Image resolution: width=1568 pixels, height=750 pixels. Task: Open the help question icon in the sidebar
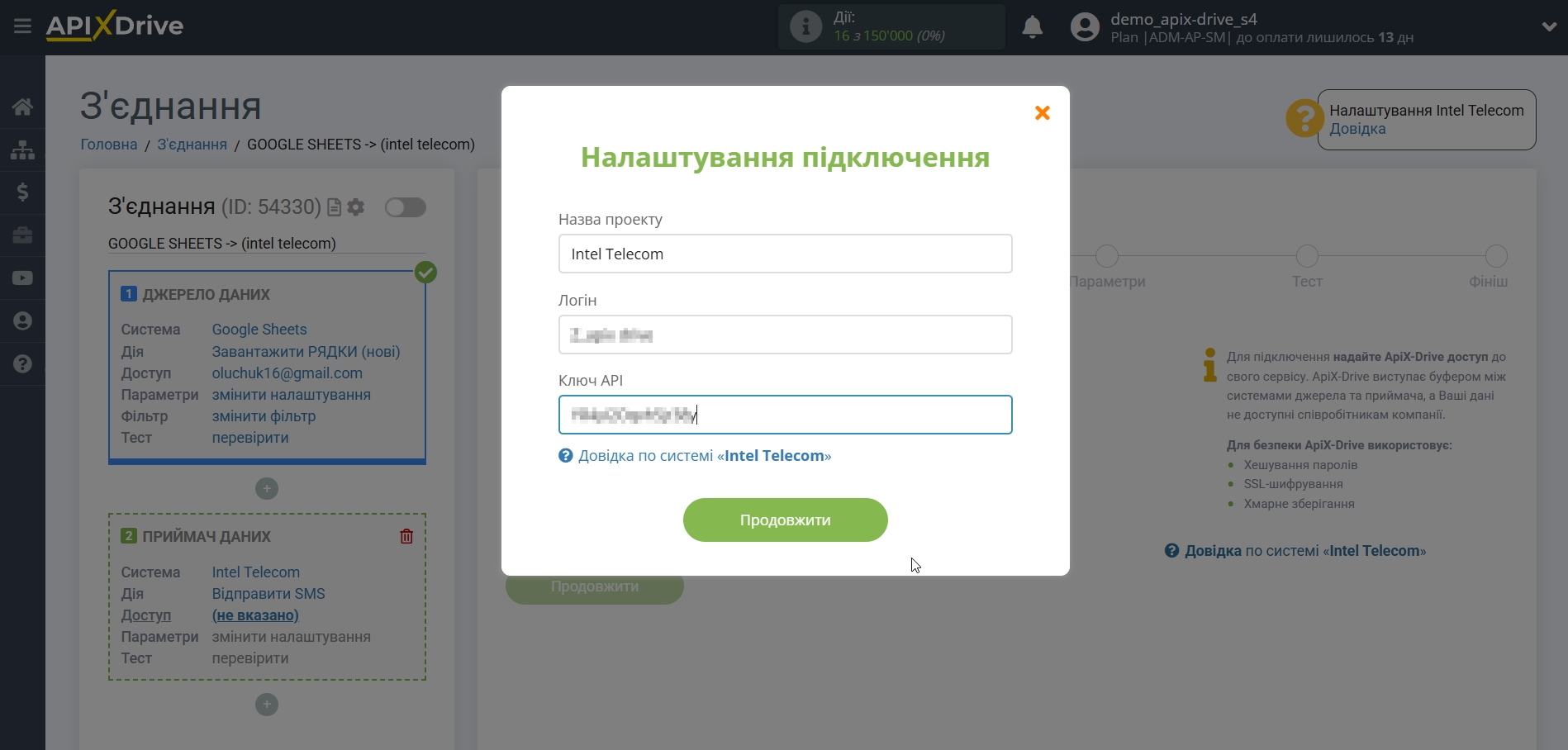coord(22,364)
